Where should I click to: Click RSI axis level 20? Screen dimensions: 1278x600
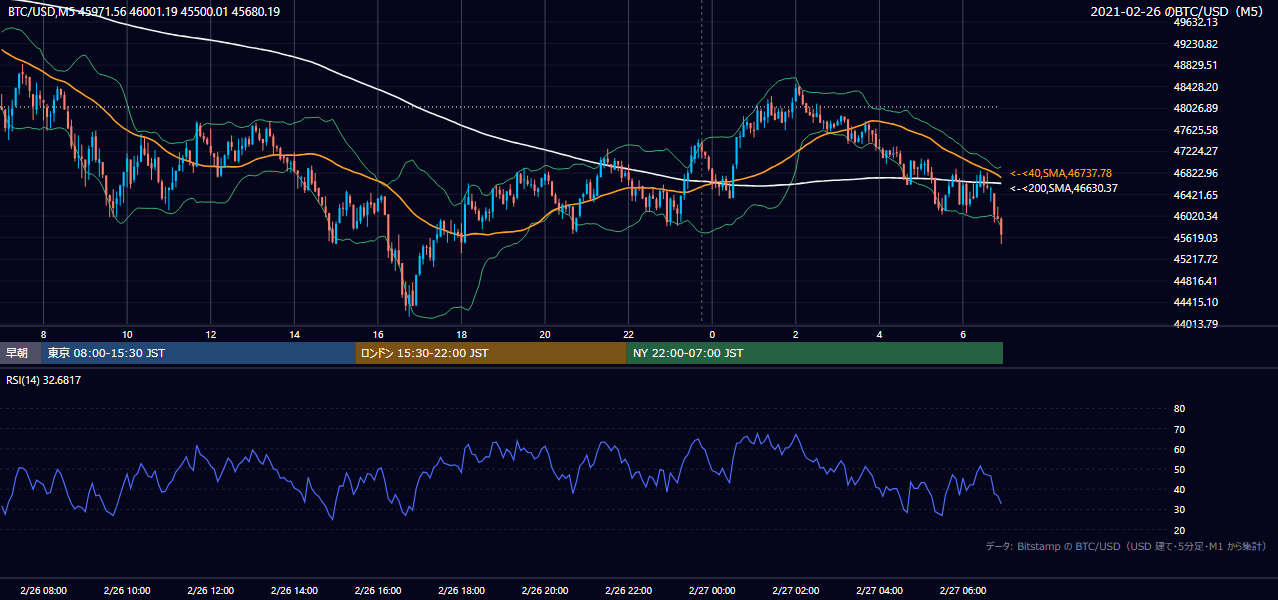1179,530
